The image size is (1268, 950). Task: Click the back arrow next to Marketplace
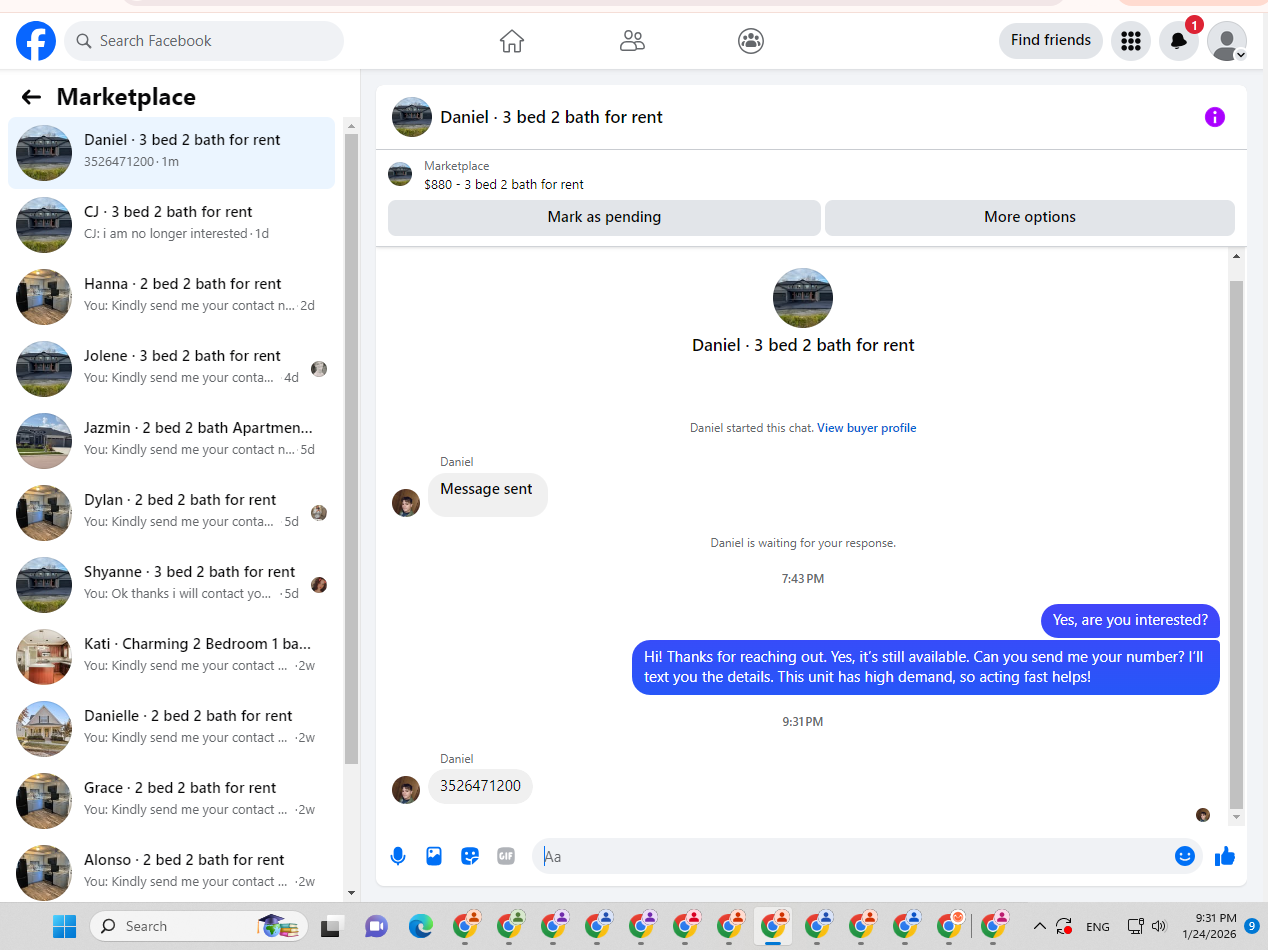[x=31, y=97]
